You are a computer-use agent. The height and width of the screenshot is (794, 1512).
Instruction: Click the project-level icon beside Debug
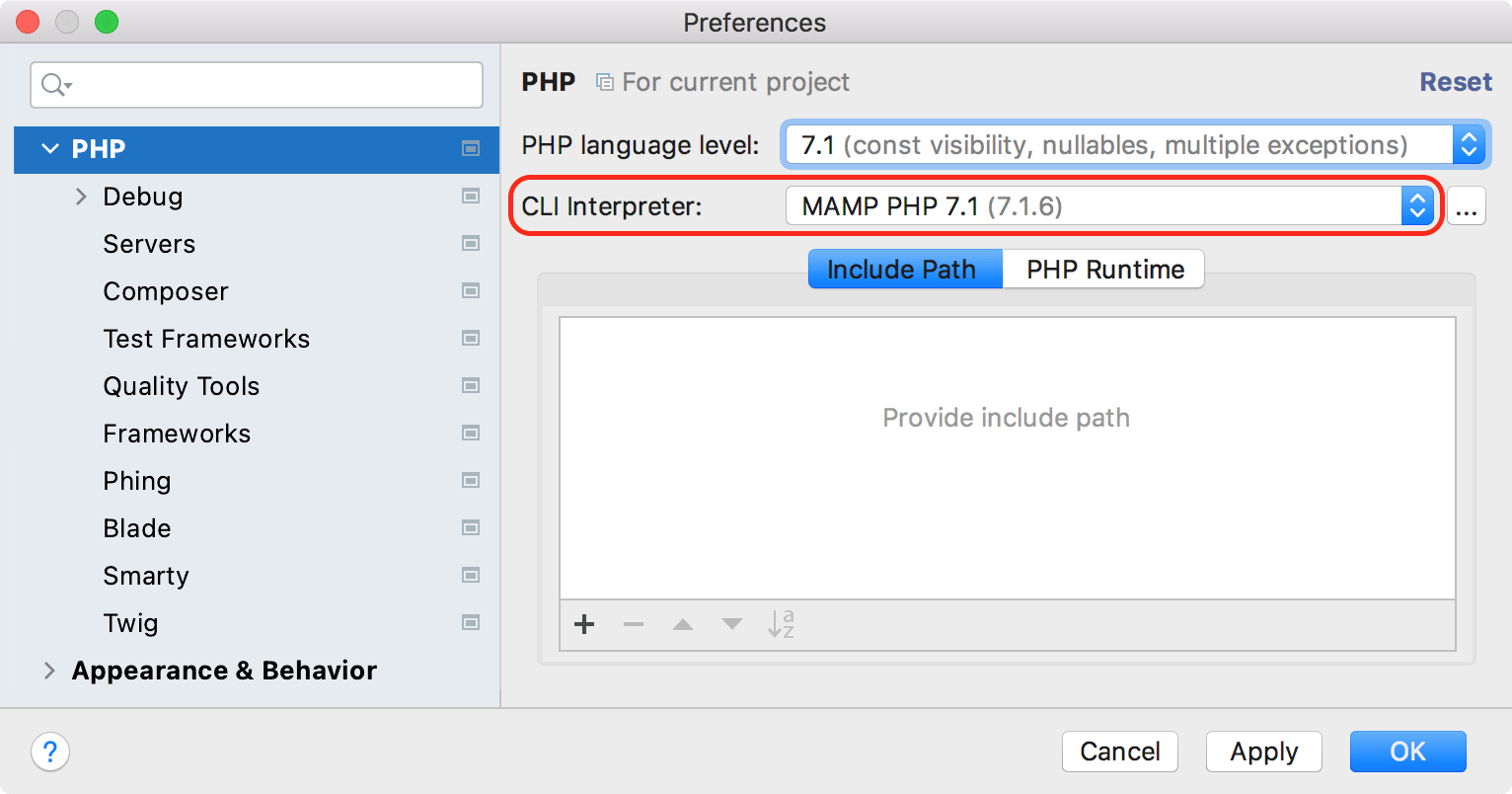pos(471,197)
